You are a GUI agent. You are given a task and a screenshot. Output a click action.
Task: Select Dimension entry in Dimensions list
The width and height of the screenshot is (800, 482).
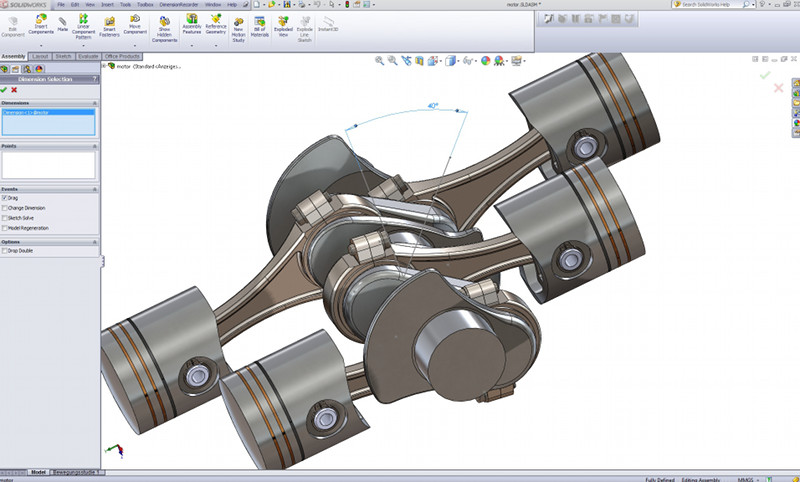(x=25, y=113)
